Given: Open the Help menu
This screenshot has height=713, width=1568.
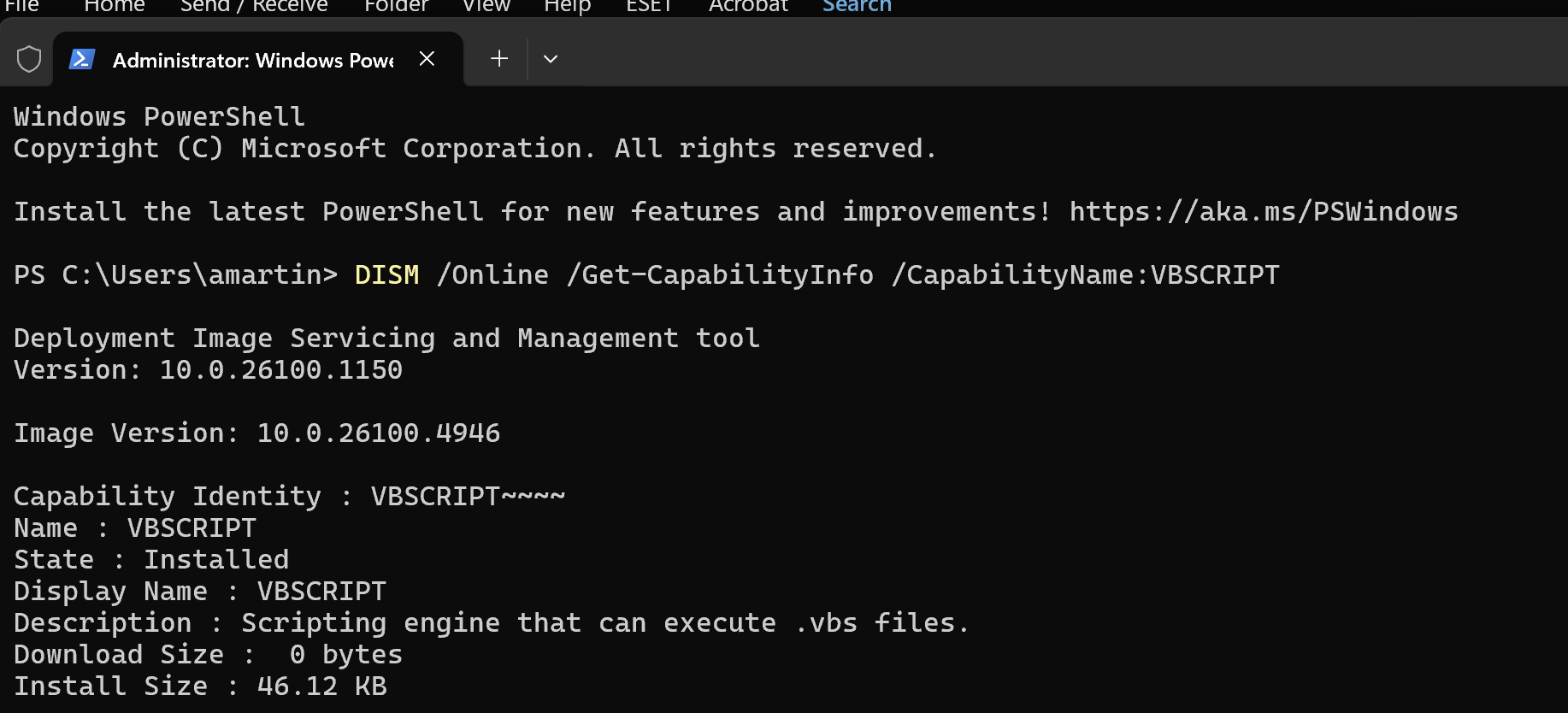Looking at the screenshot, I should pos(568,6).
